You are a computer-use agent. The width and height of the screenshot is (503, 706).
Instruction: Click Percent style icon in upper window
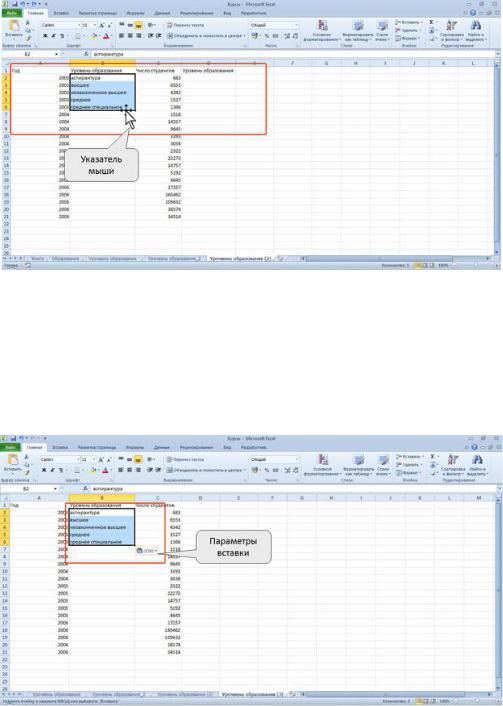click(x=267, y=36)
